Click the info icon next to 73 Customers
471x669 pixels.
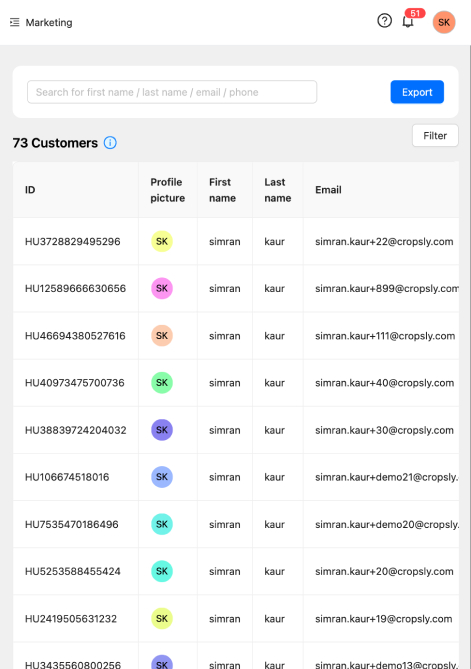click(110, 143)
